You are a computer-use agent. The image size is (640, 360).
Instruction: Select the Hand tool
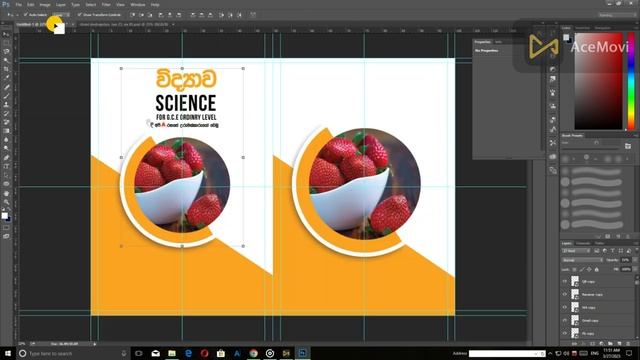click(6, 193)
